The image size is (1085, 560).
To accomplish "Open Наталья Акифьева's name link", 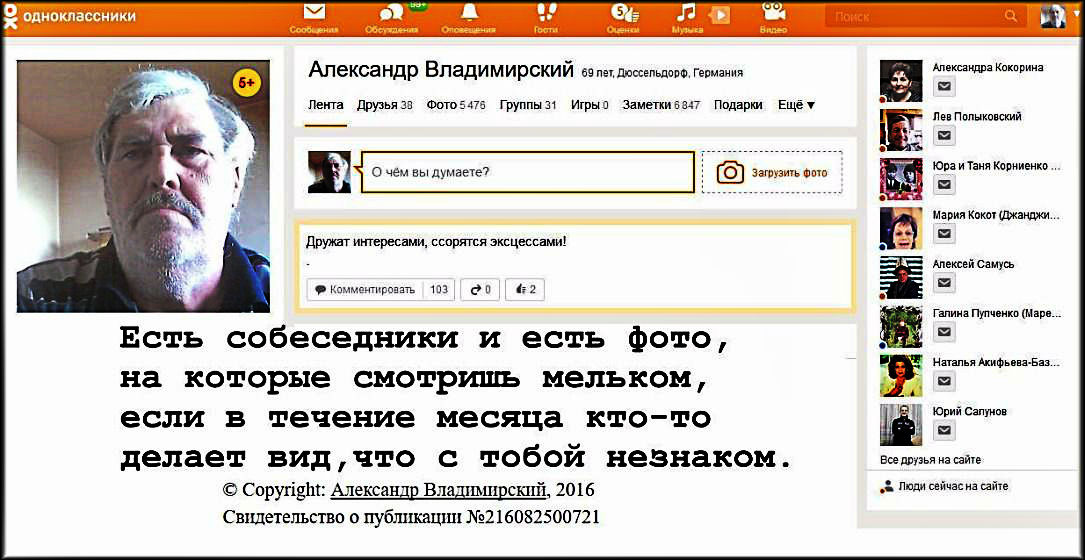I will click(x=996, y=363).
